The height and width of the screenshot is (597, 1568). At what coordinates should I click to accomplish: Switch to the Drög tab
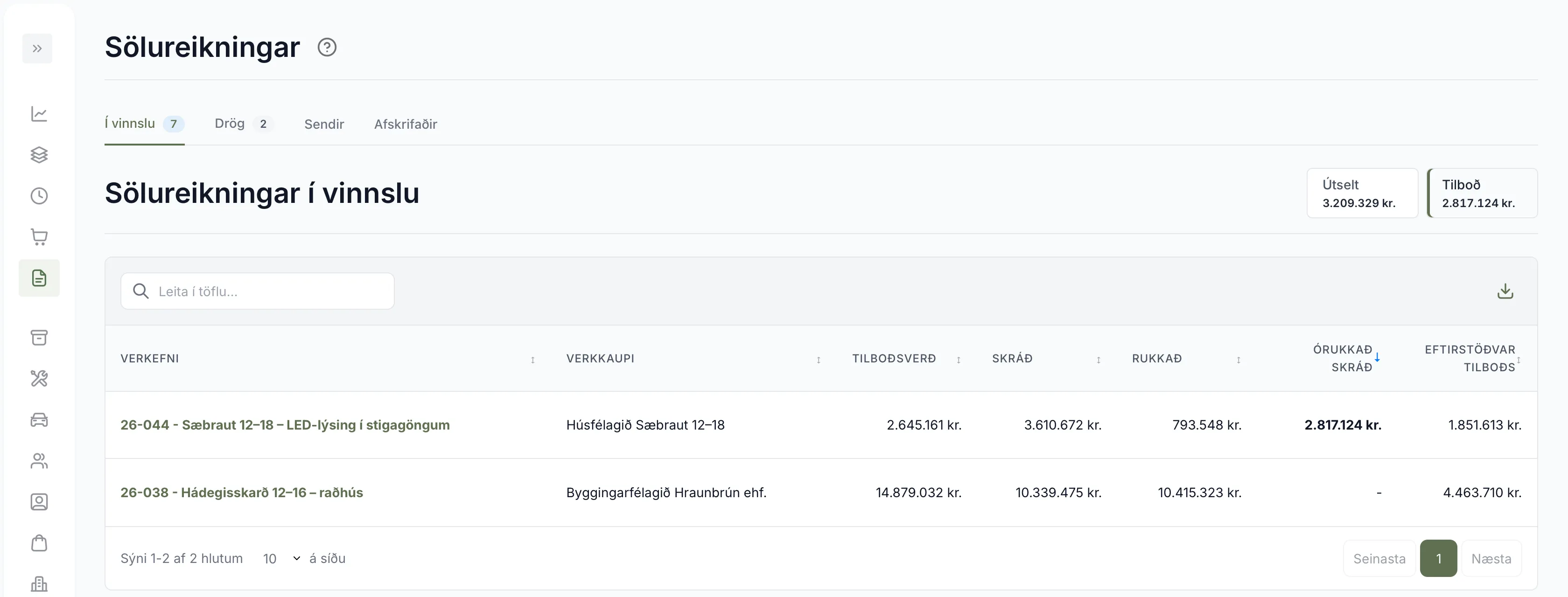tap(244, 124)
